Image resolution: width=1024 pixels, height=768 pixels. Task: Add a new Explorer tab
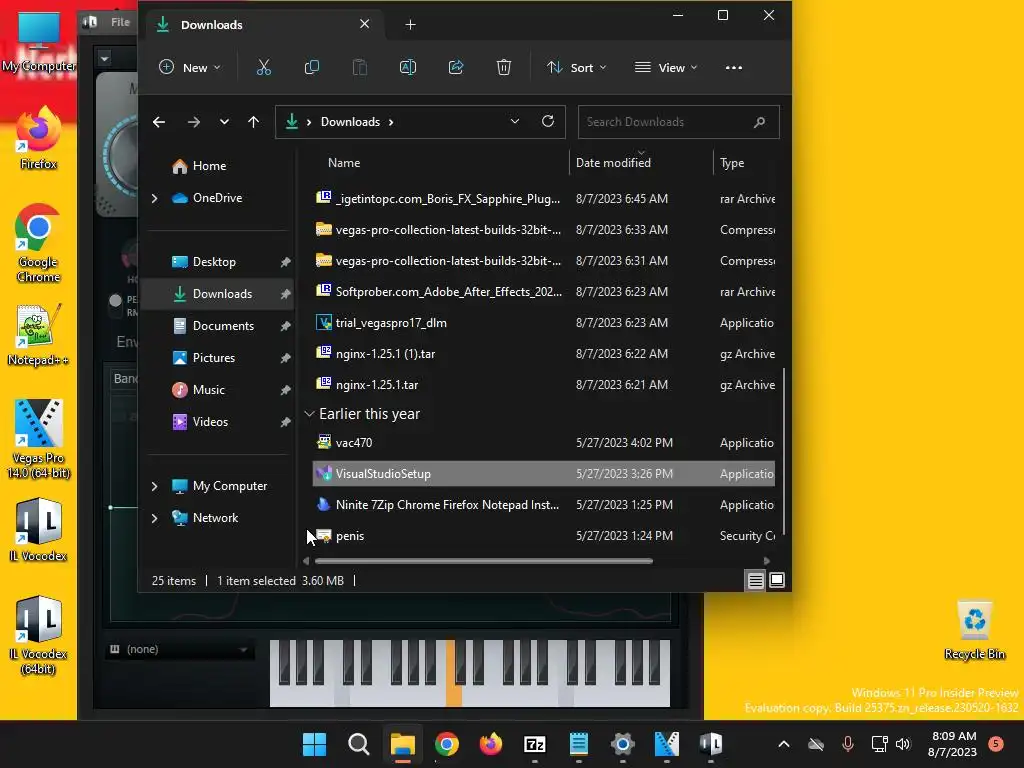[410, 25]
